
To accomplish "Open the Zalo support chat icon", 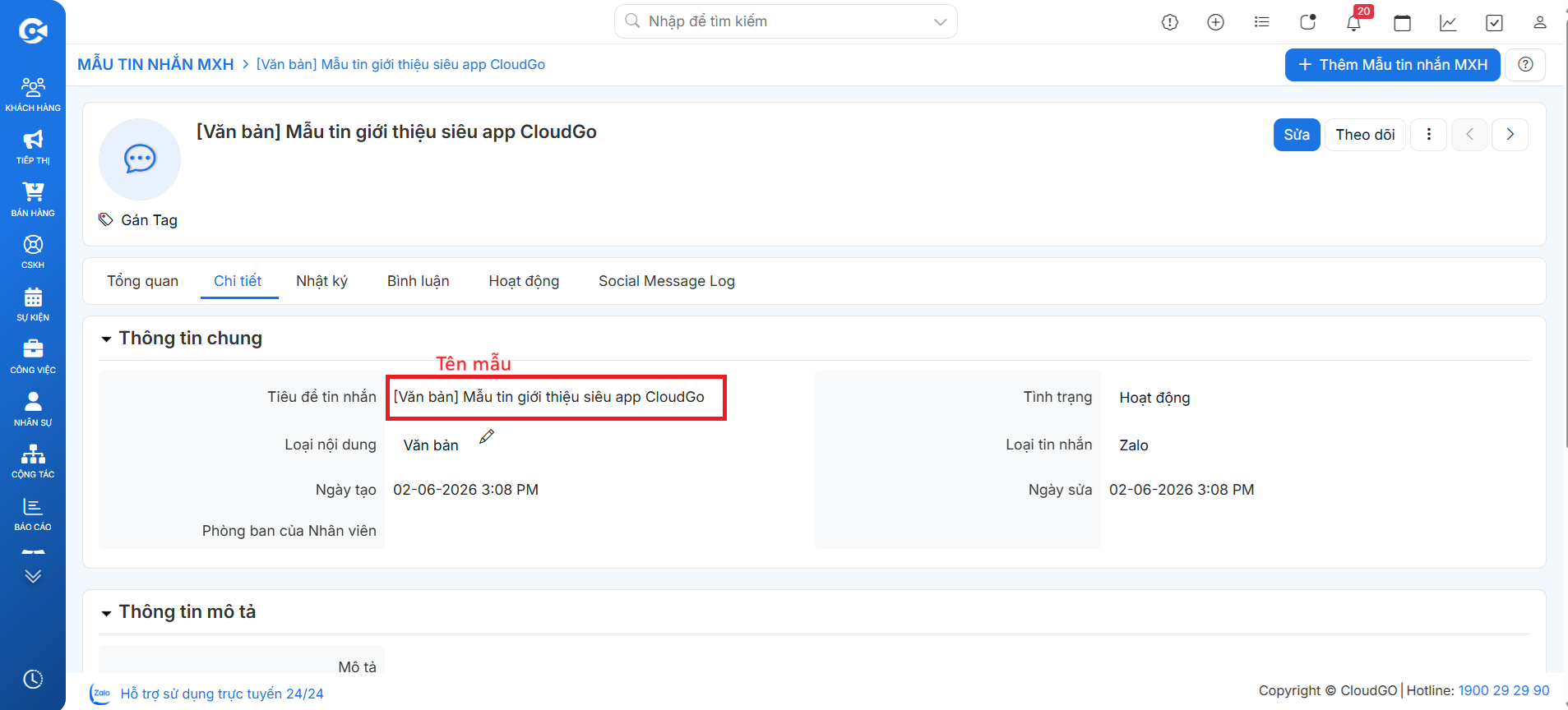I will 100,694.
